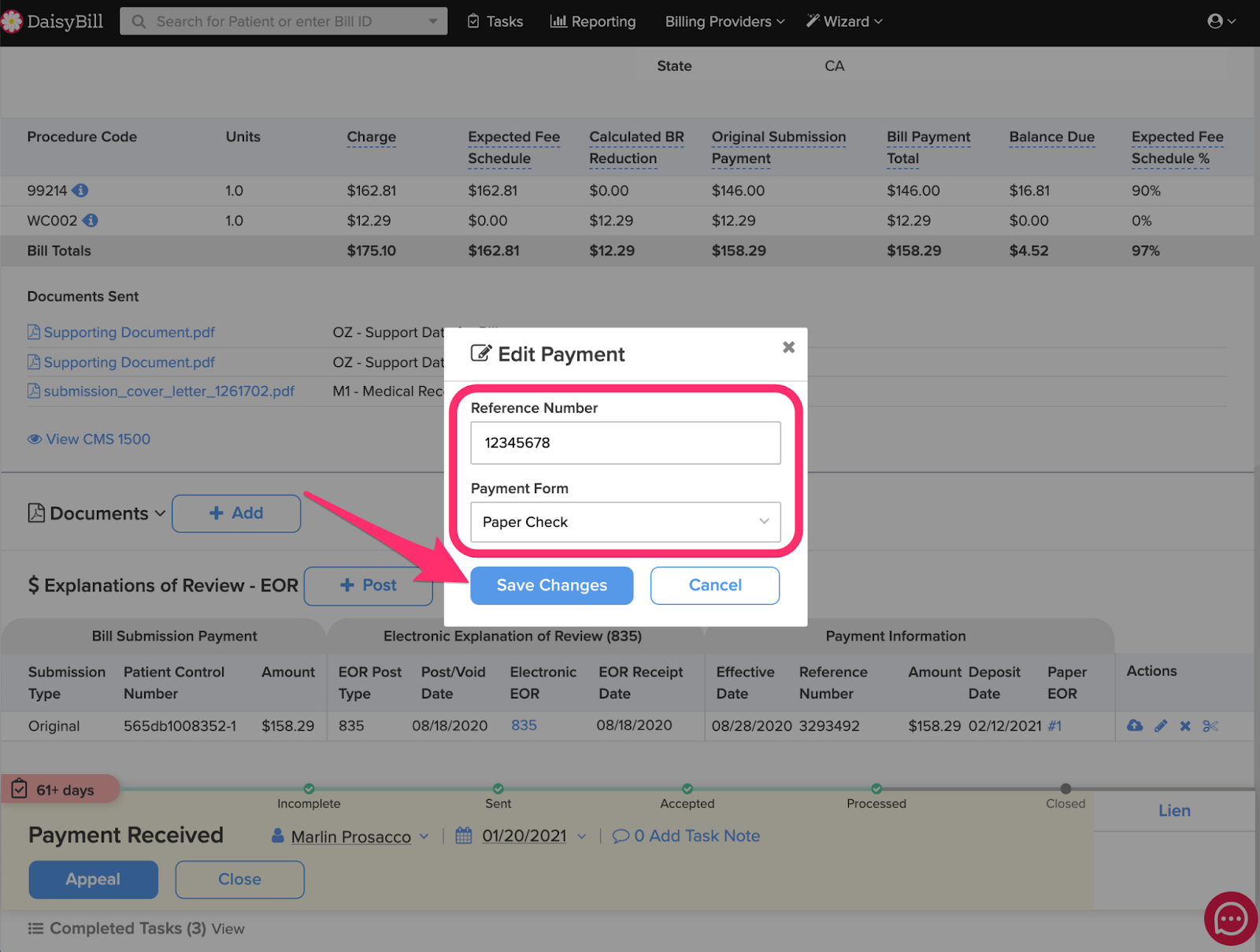Click the Sent progress marker
This screenshot has width=1260, height=952.
tap(498, 789)
